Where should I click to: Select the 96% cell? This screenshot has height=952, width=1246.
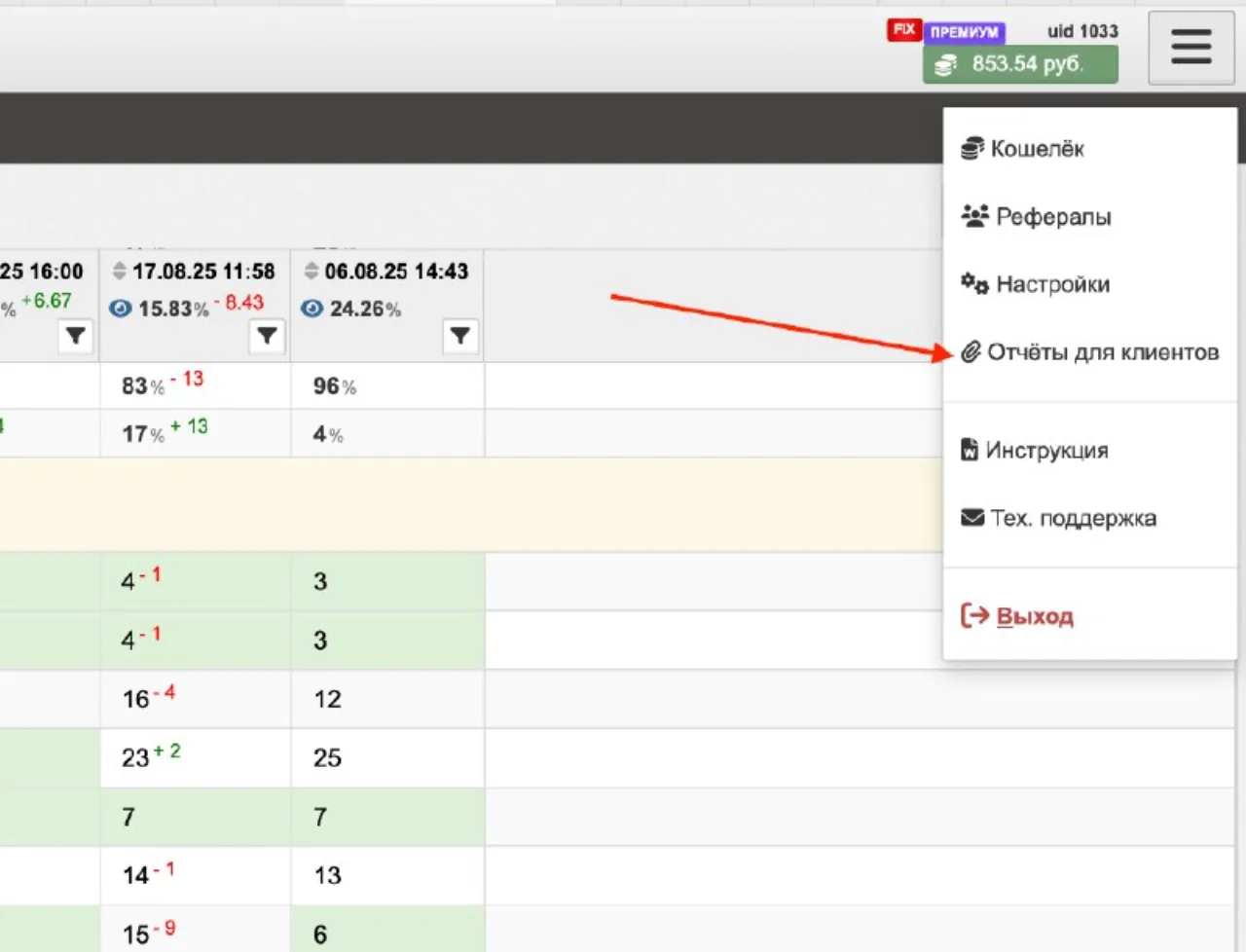(387, 385)
